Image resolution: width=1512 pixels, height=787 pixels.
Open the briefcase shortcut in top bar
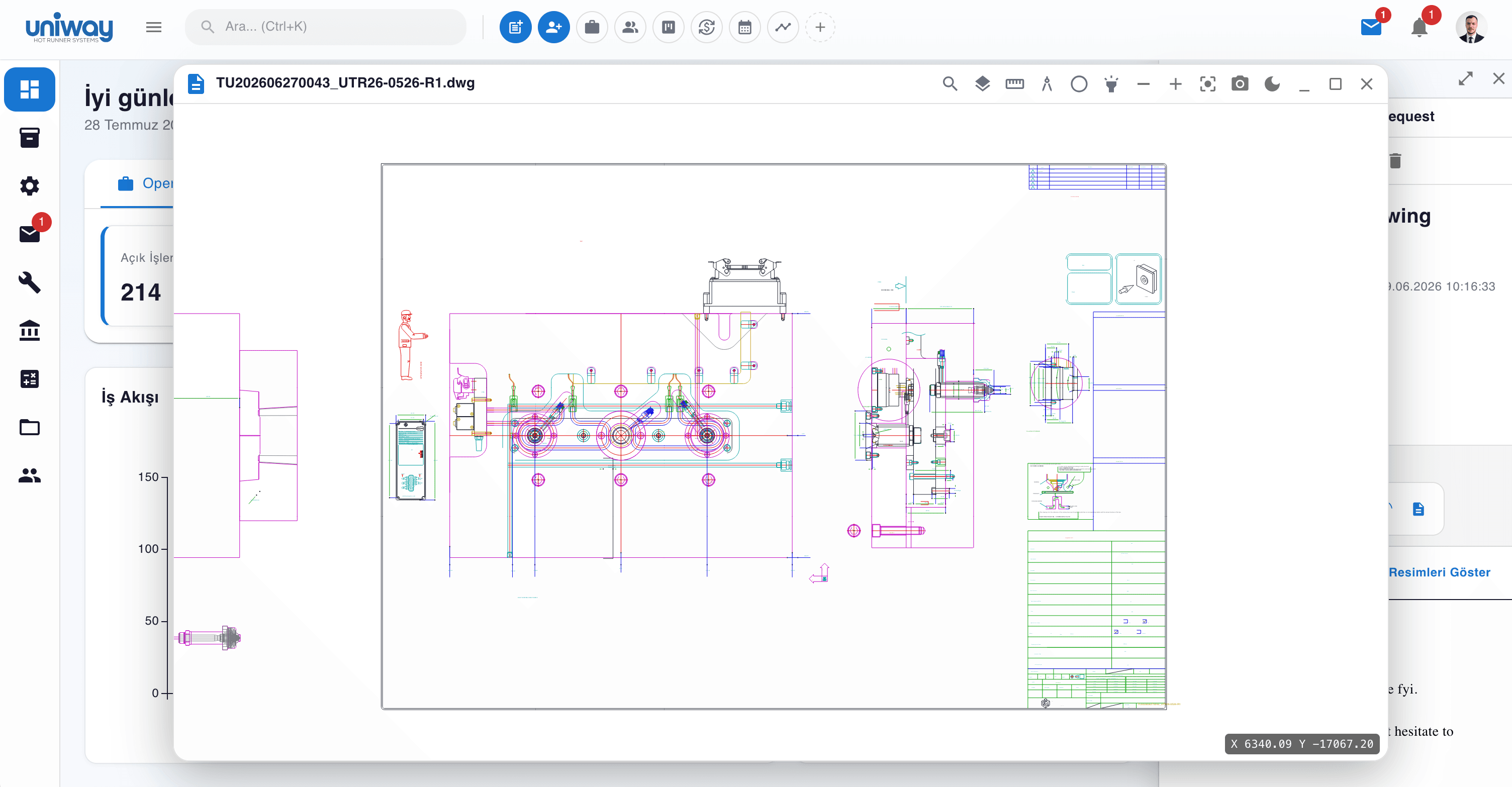tap(592, 27)
